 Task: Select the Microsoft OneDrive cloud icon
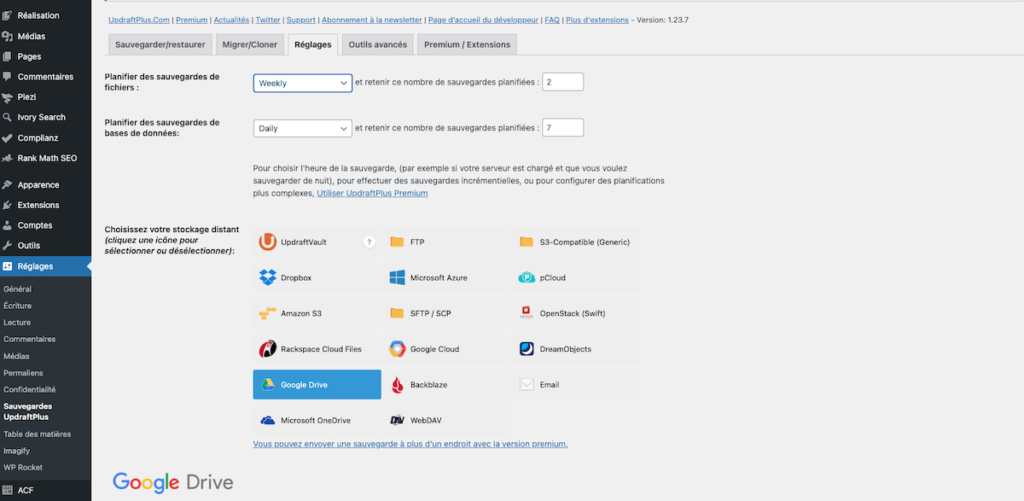(x=268, y=421)
